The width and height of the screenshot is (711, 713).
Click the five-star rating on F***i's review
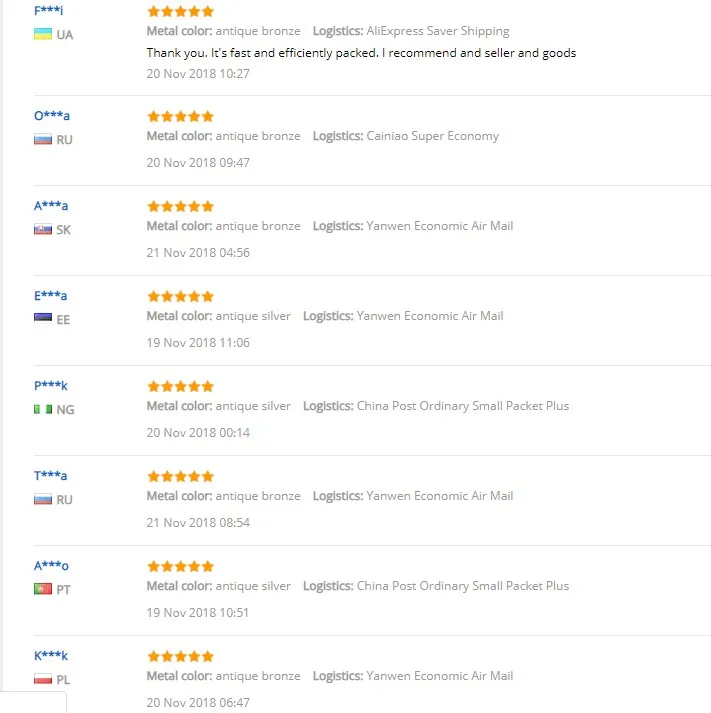[180, 11]
